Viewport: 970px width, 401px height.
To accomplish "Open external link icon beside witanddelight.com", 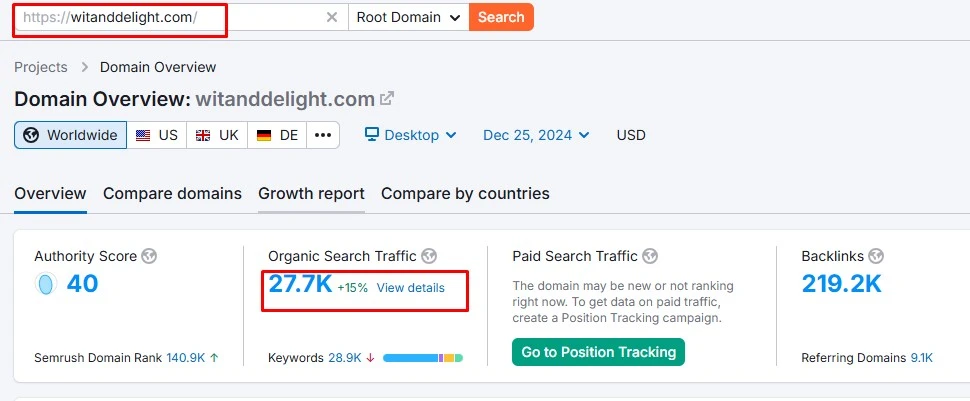I will 387,99.
